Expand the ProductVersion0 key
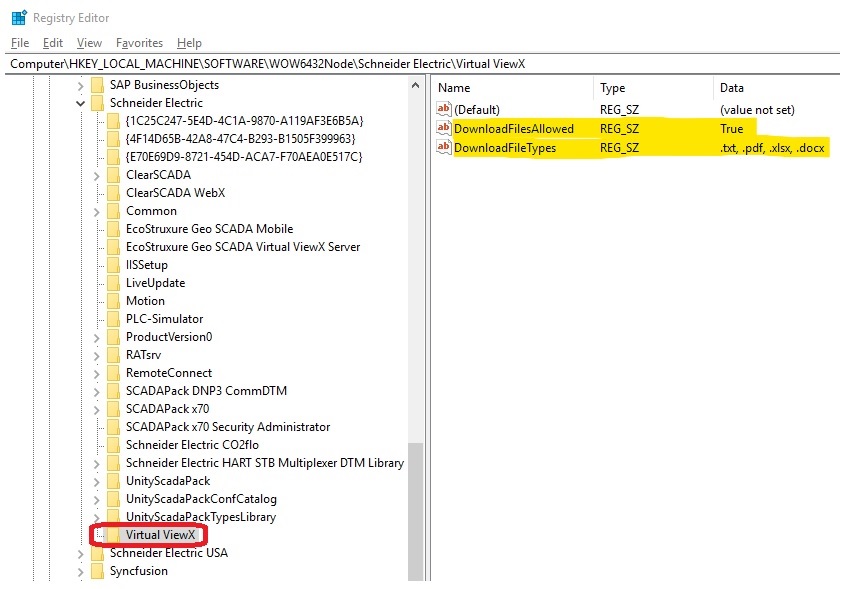 (x=97, y=337)
